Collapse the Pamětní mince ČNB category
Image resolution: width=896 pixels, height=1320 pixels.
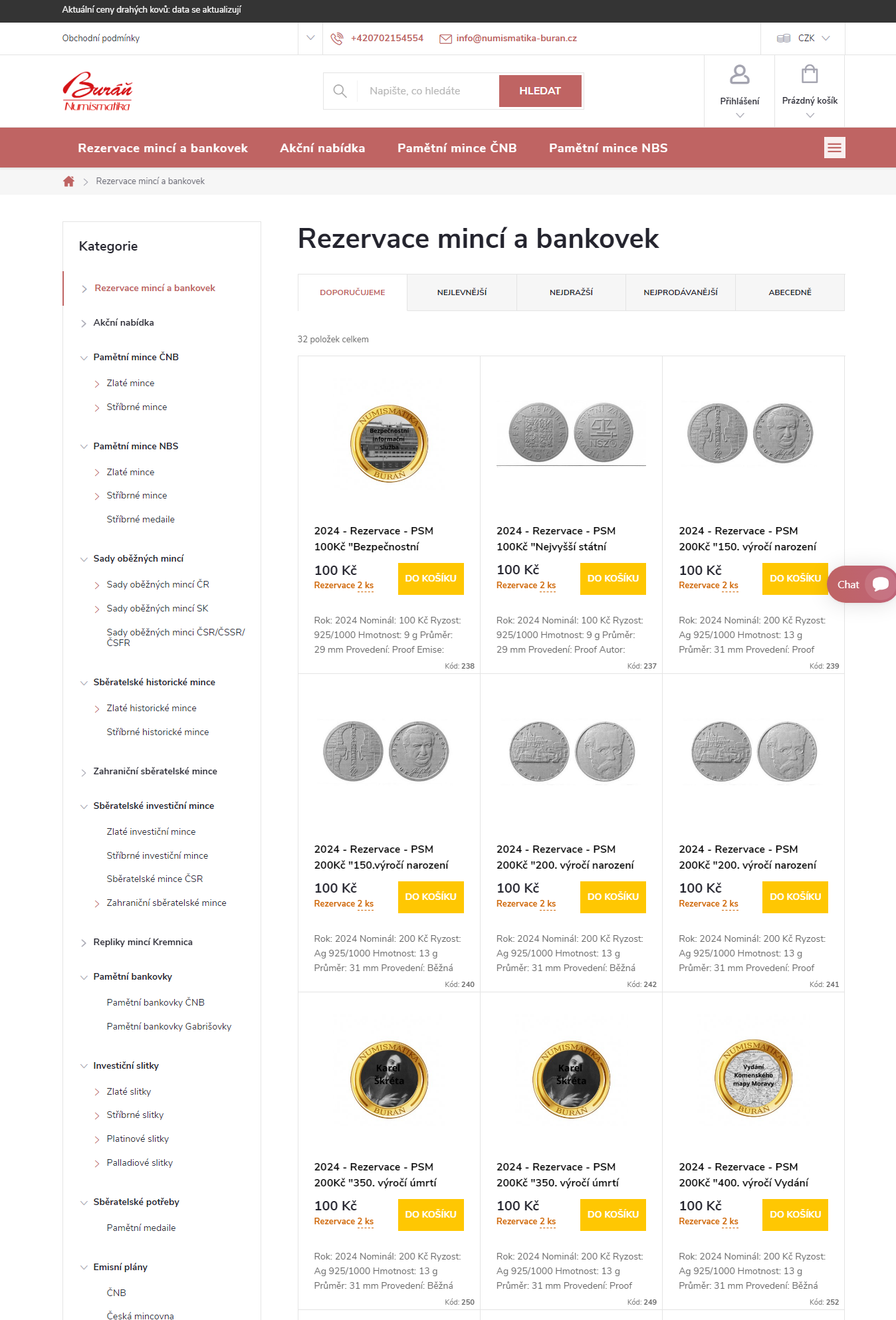pyautogui.click(x=84, y=358)
